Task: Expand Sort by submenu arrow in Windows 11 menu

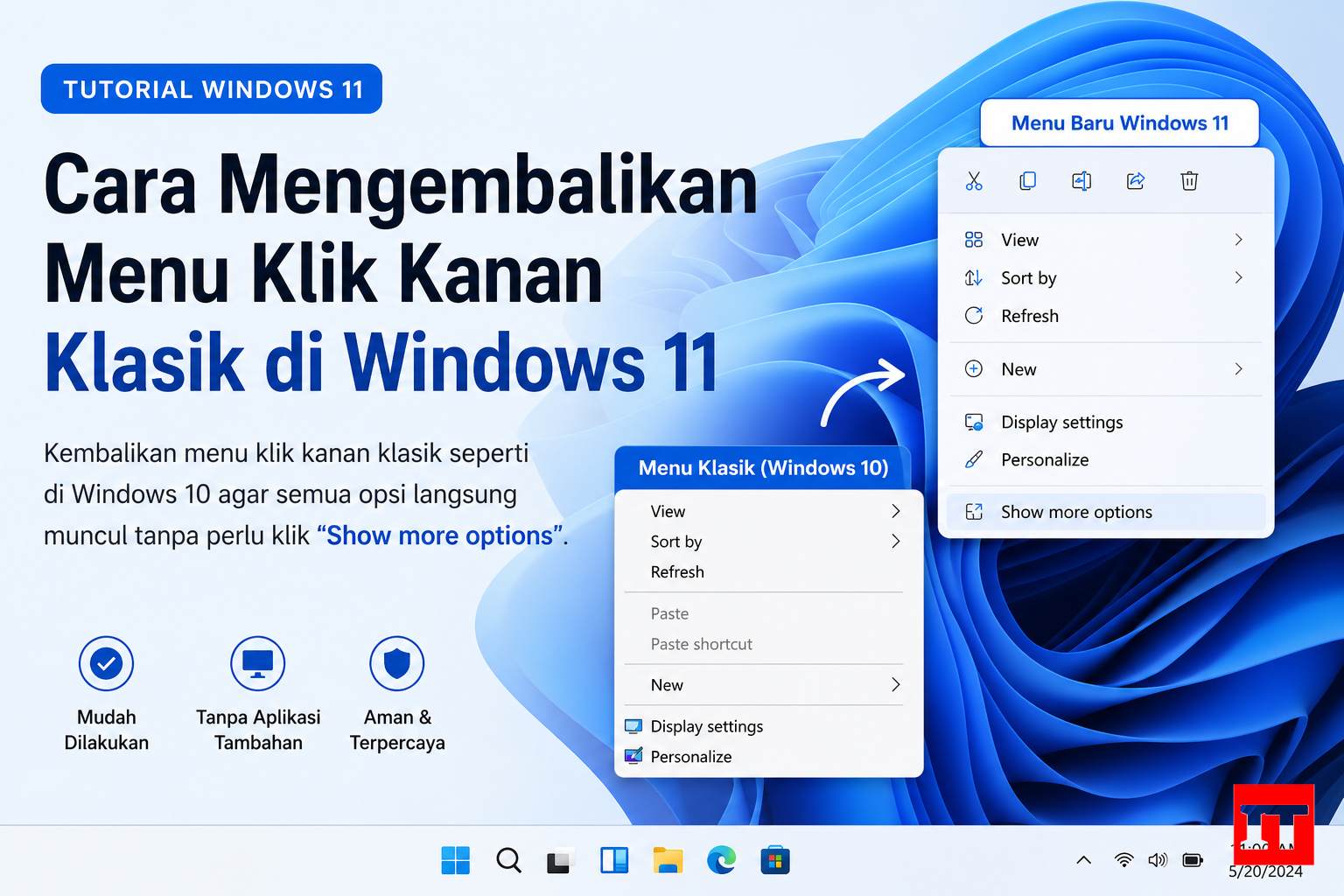Action: pyautogui.click(x=1238, y=277)
